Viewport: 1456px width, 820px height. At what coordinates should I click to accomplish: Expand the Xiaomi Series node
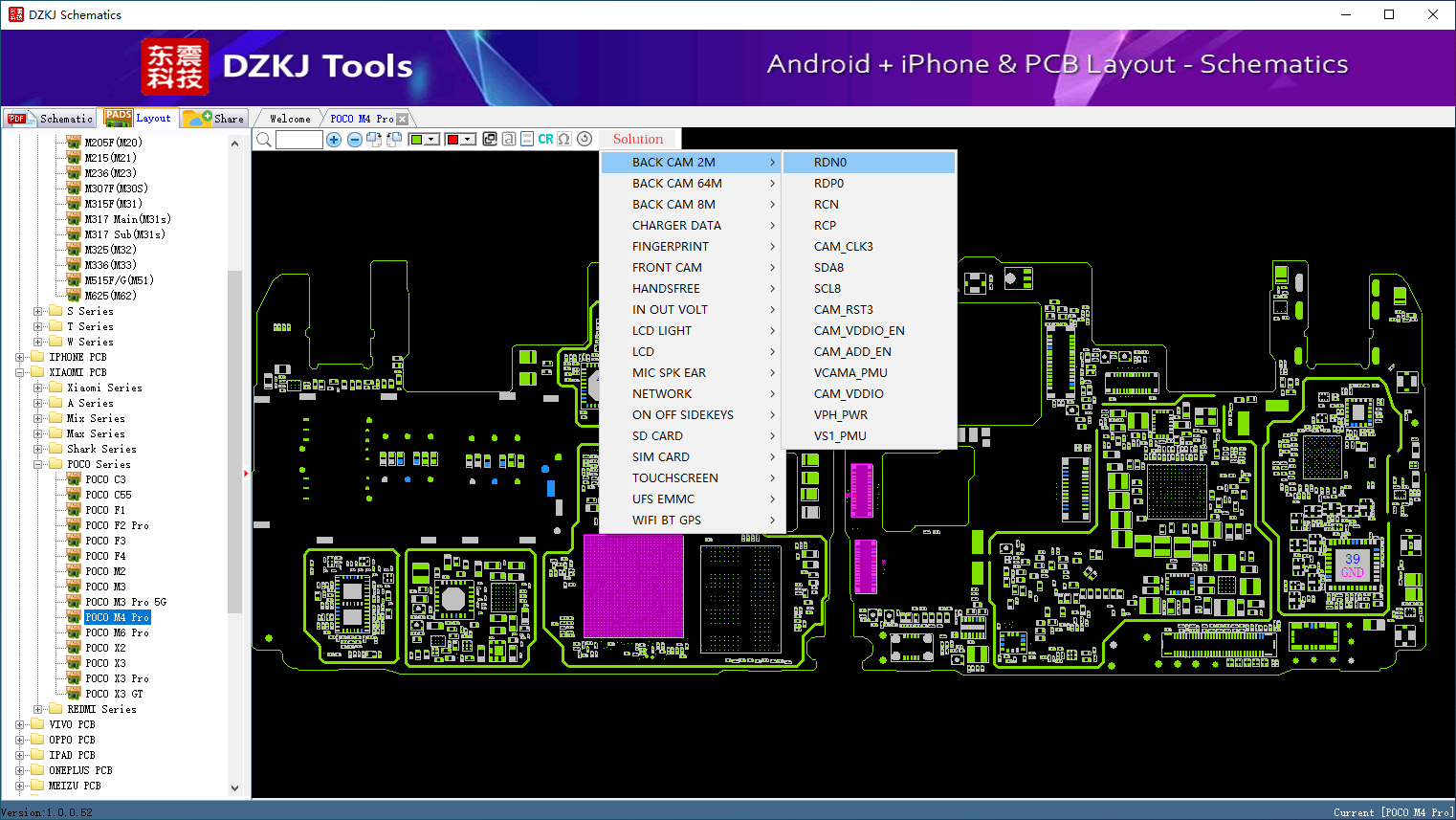(38, 388)
